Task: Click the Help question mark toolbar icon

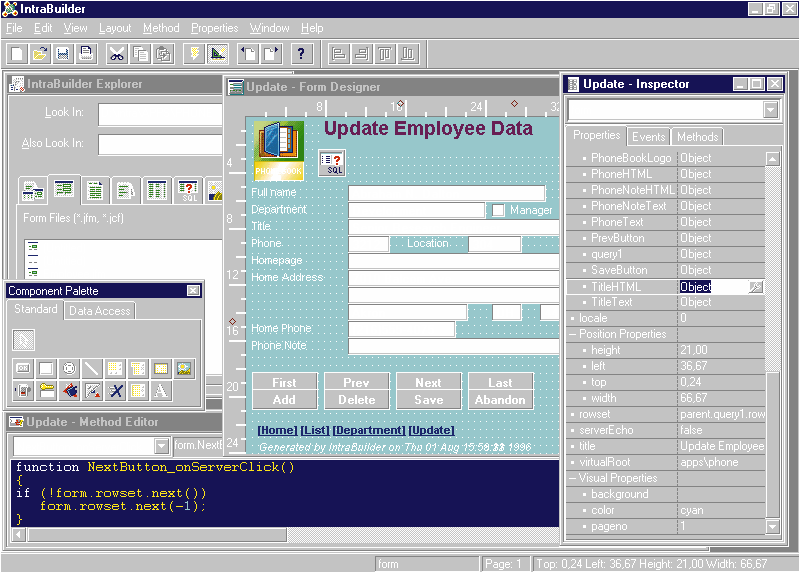Action: (301, 54)
